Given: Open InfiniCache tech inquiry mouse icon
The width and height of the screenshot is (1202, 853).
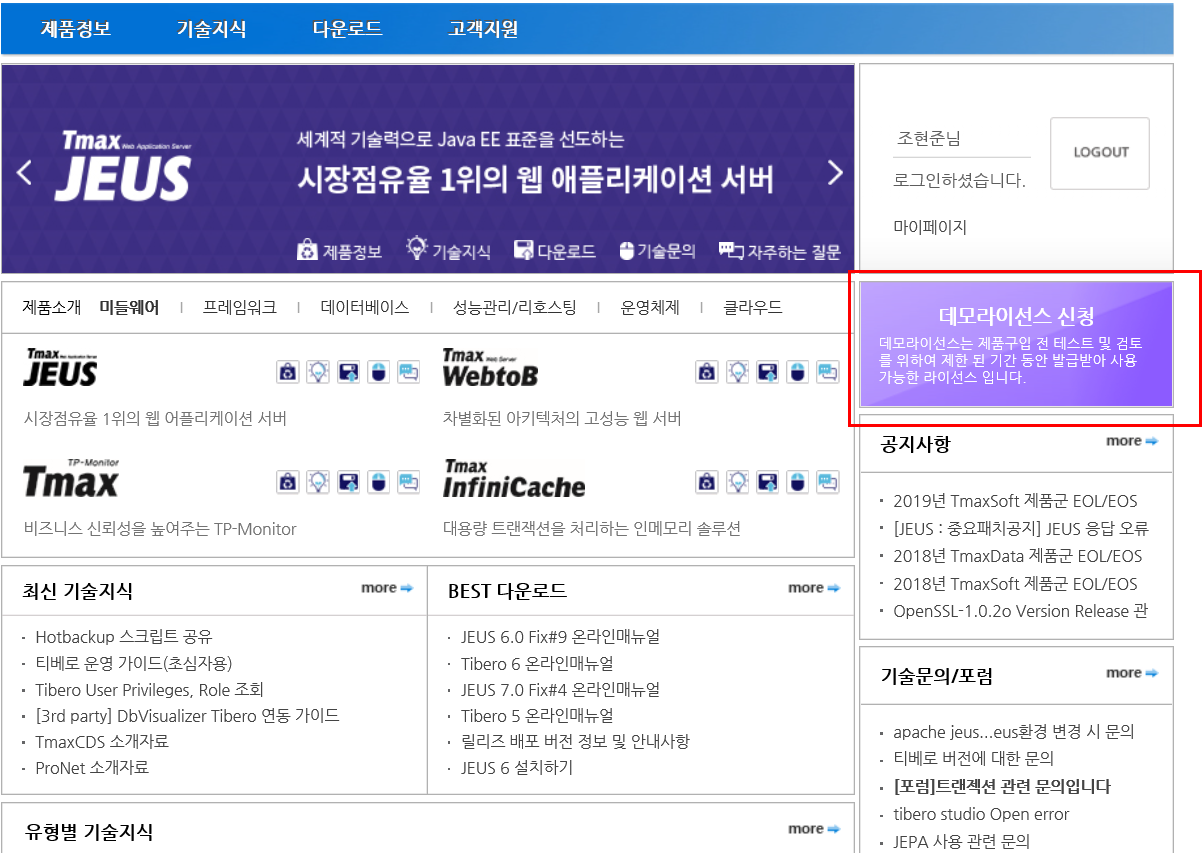Looking at the screenshot, I should 797,482.
